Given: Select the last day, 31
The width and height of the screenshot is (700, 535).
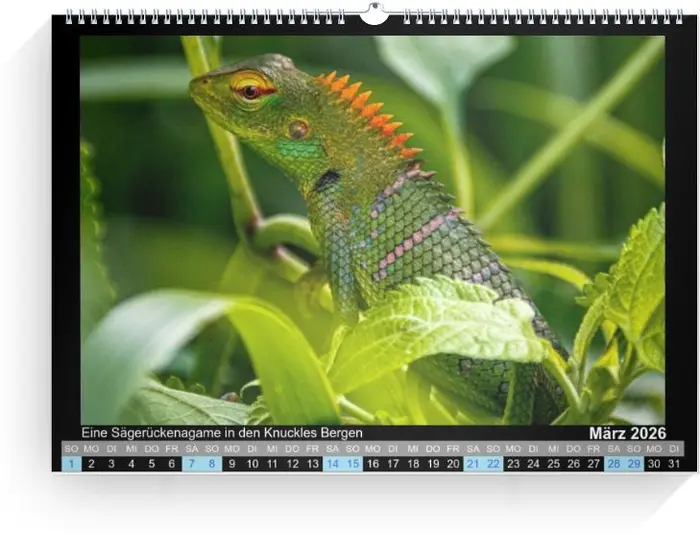Looking at the screenshot, I should point(674,464).
